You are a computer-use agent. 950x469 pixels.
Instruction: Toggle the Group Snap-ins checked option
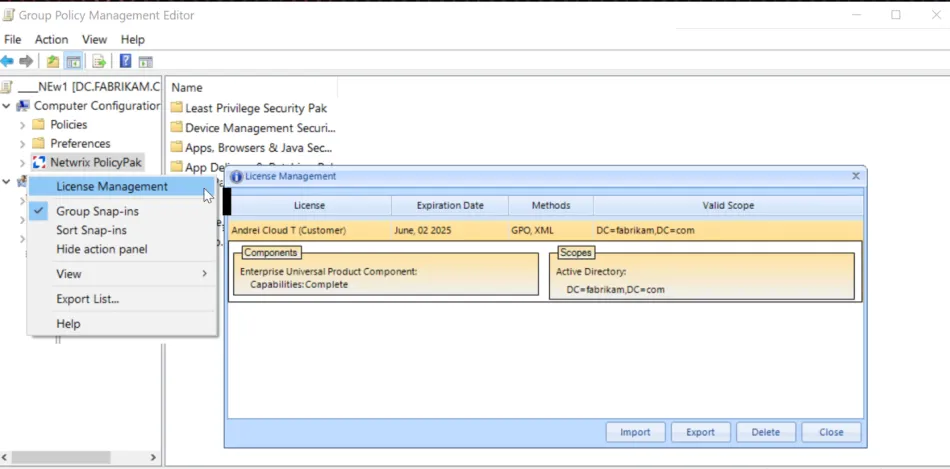(97, 211)
